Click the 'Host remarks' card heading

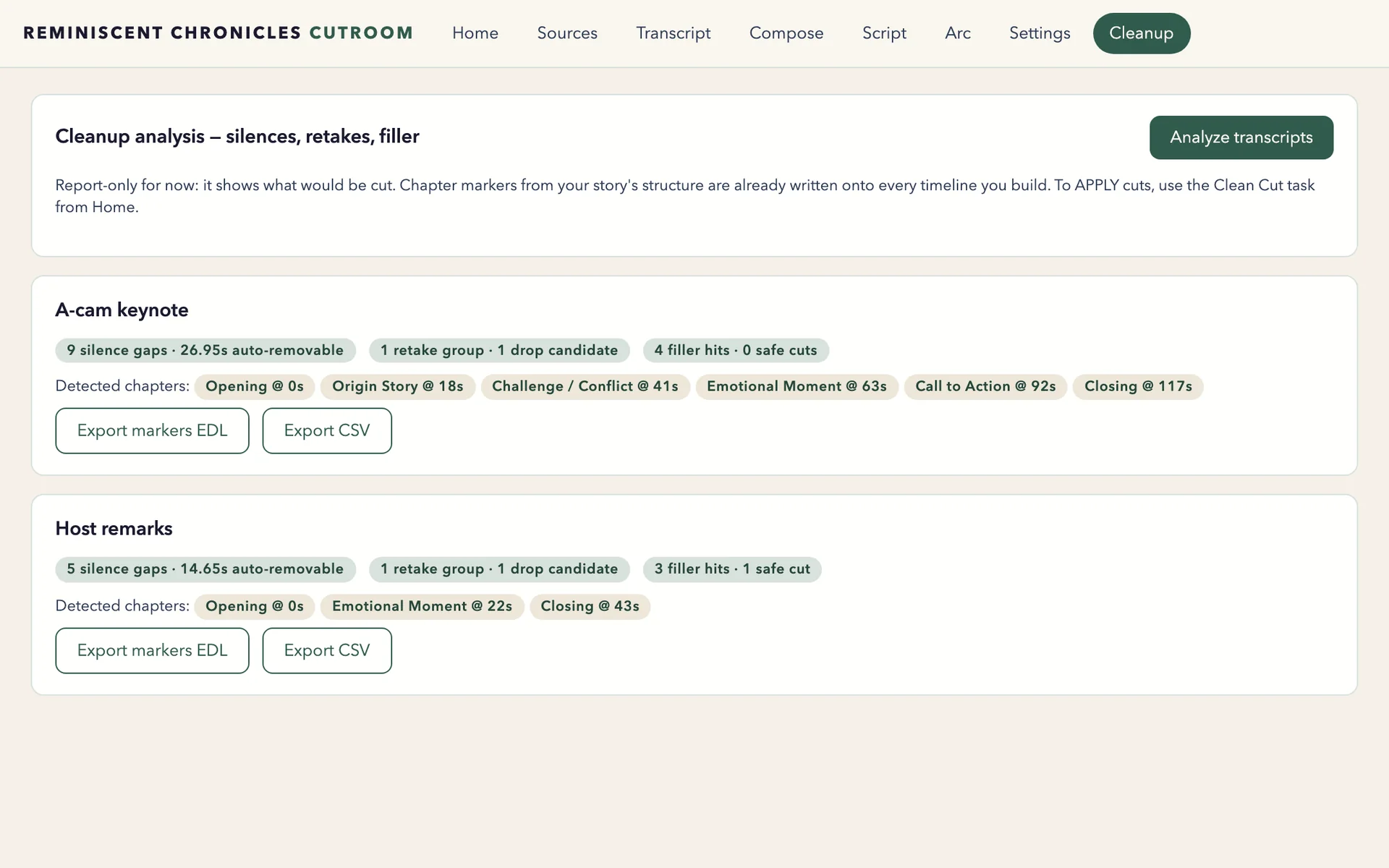pos(114,529)
